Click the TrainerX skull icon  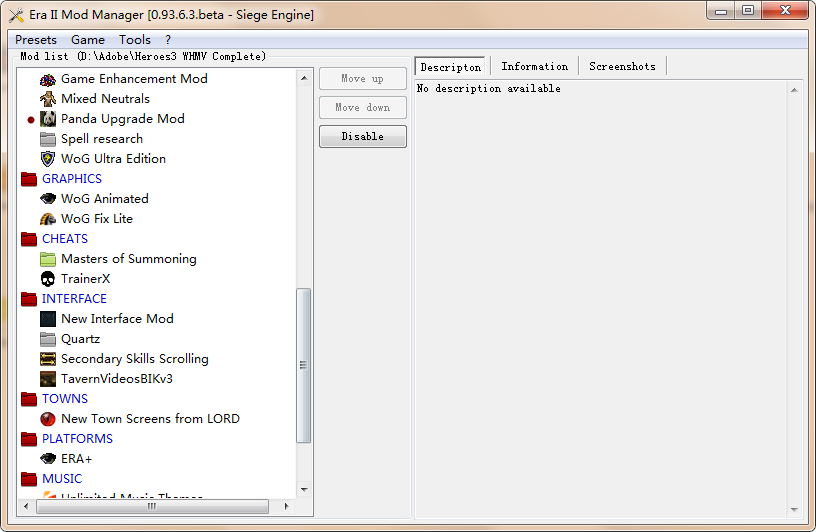(x=48, y=279)
